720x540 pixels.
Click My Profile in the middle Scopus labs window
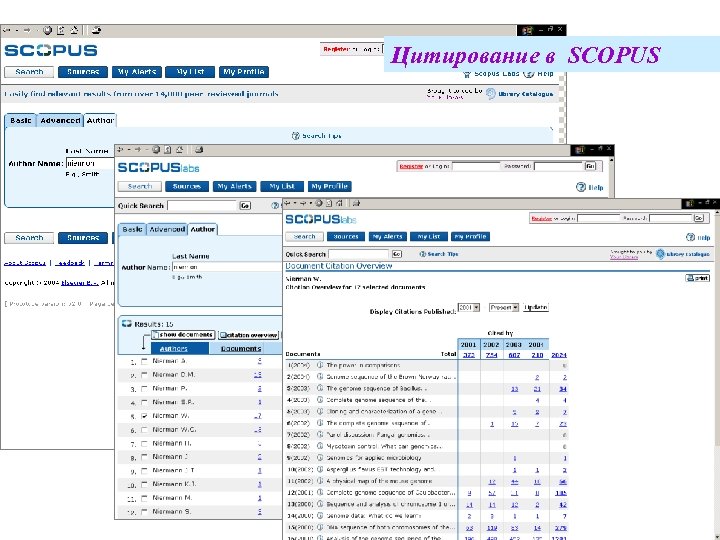(x=330, y=186)
